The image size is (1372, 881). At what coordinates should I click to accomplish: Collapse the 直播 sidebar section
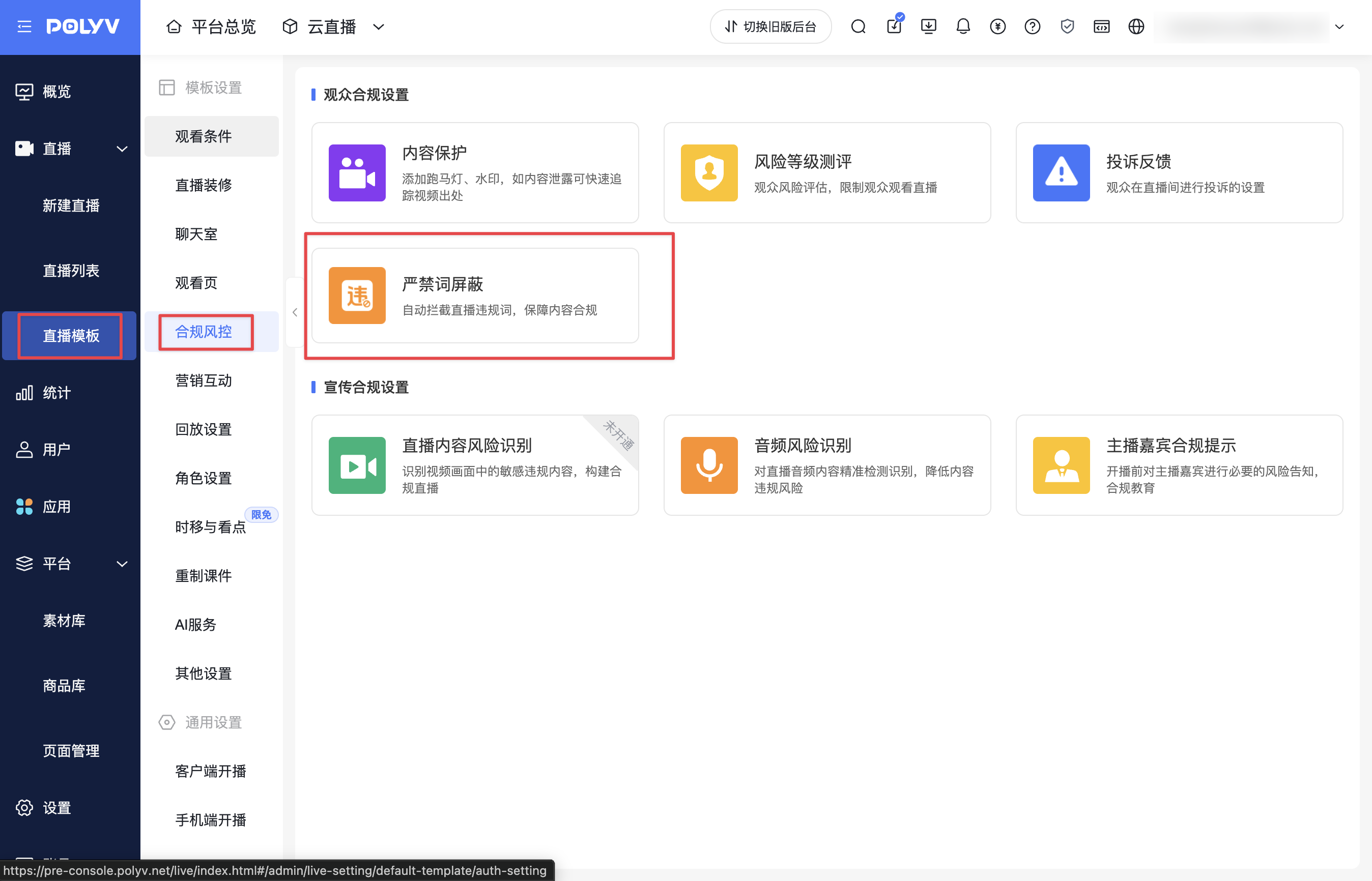click(122, 149)
